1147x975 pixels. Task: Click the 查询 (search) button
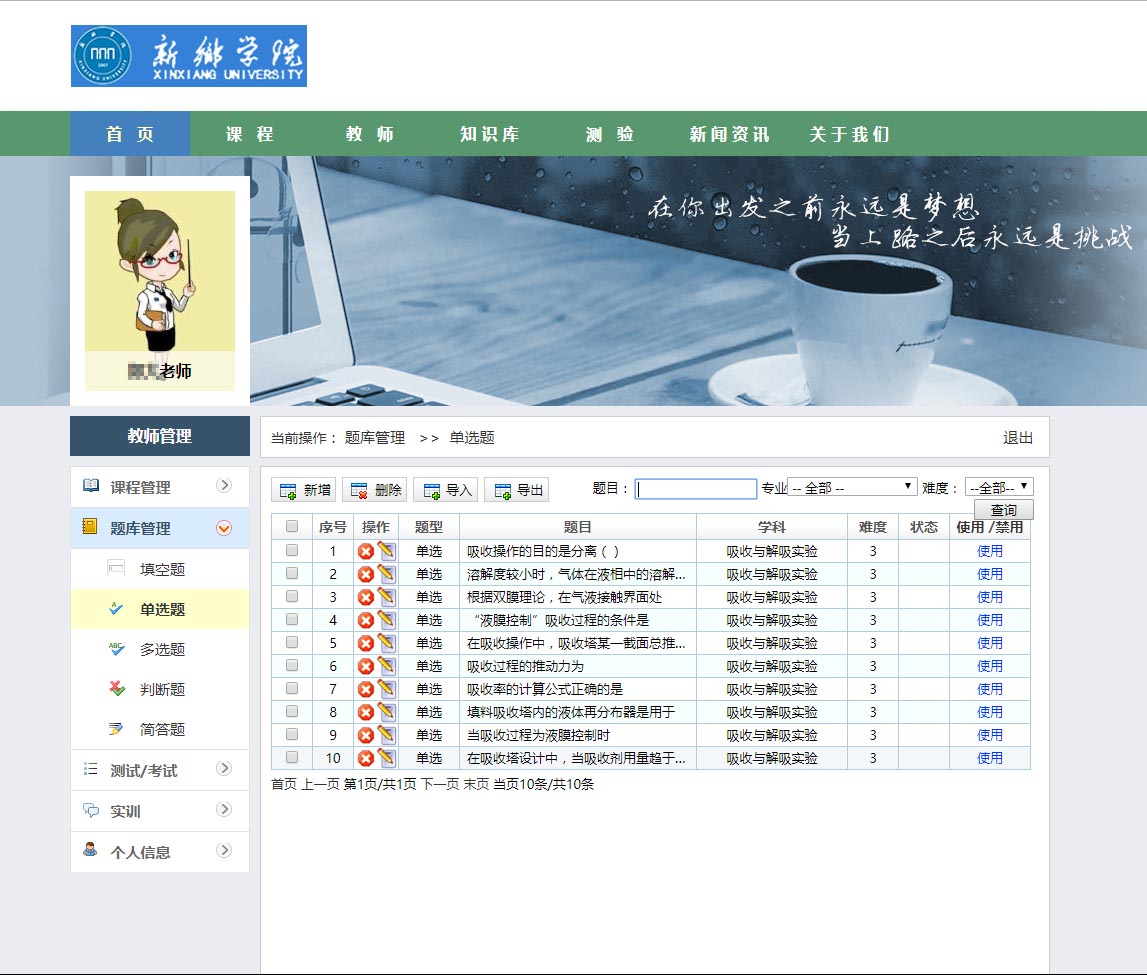click(1003, 510)
